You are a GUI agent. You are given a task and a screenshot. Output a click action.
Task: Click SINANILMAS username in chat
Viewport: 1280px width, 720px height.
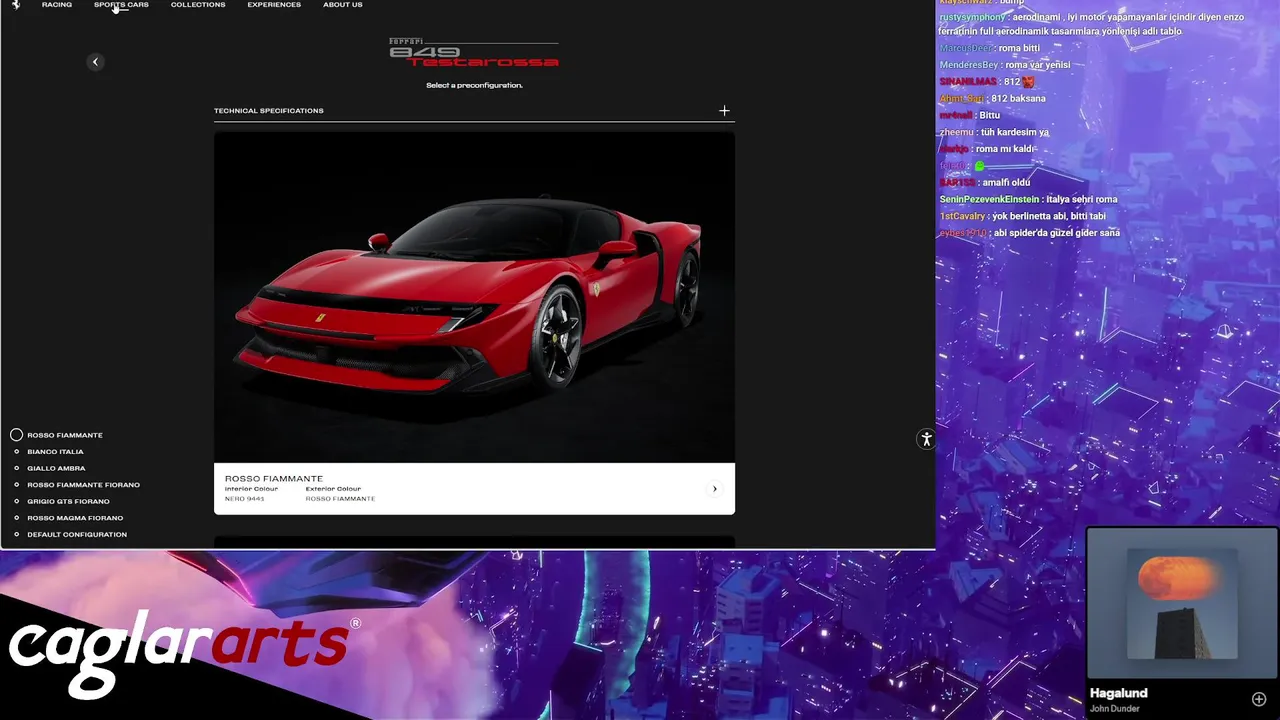point(968,82)
